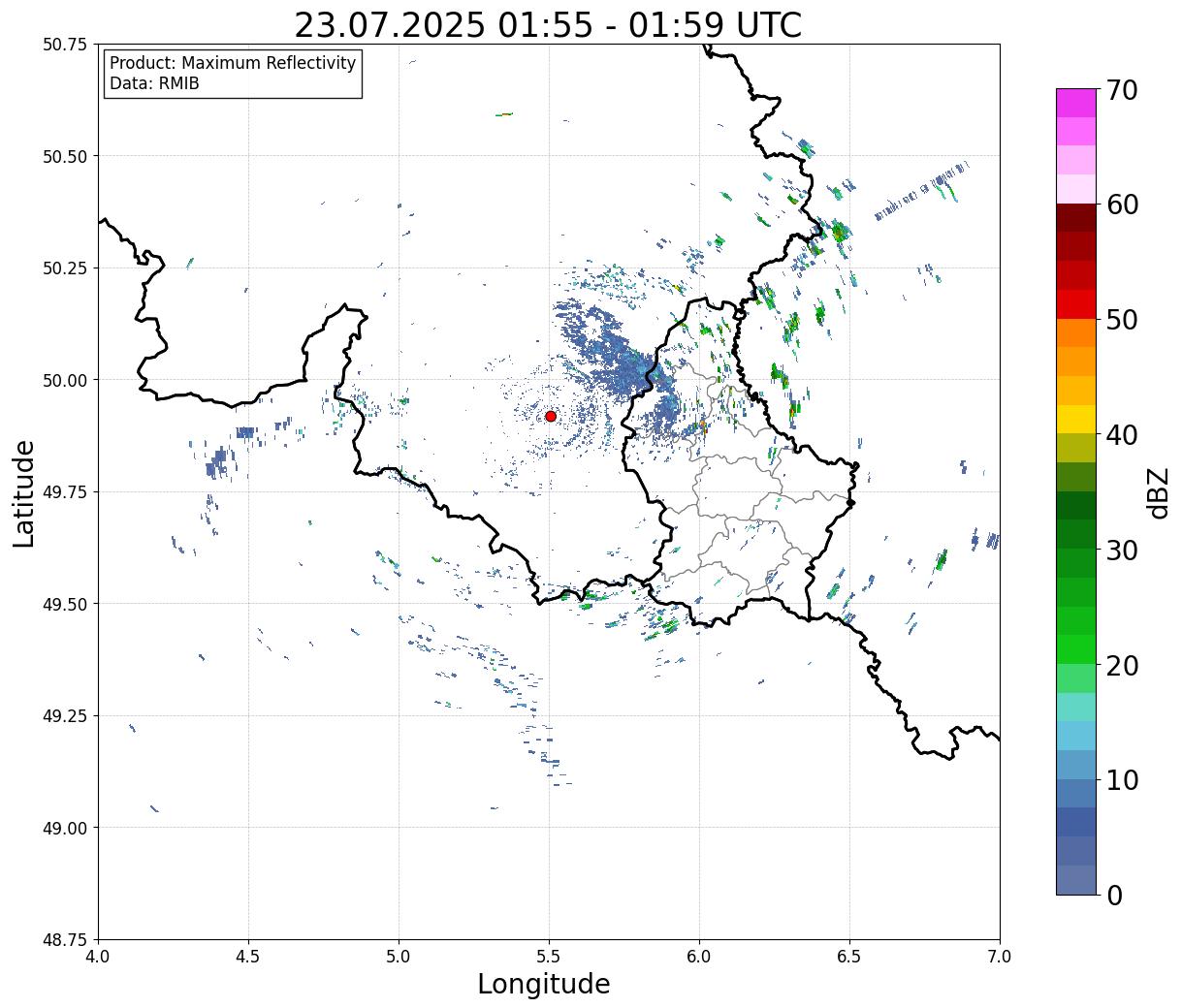Image resolution: width=1182 pixels, height=1008 pixels.
Task: Click the latitude tick label 50.00
Action: (x=65, y=380)
